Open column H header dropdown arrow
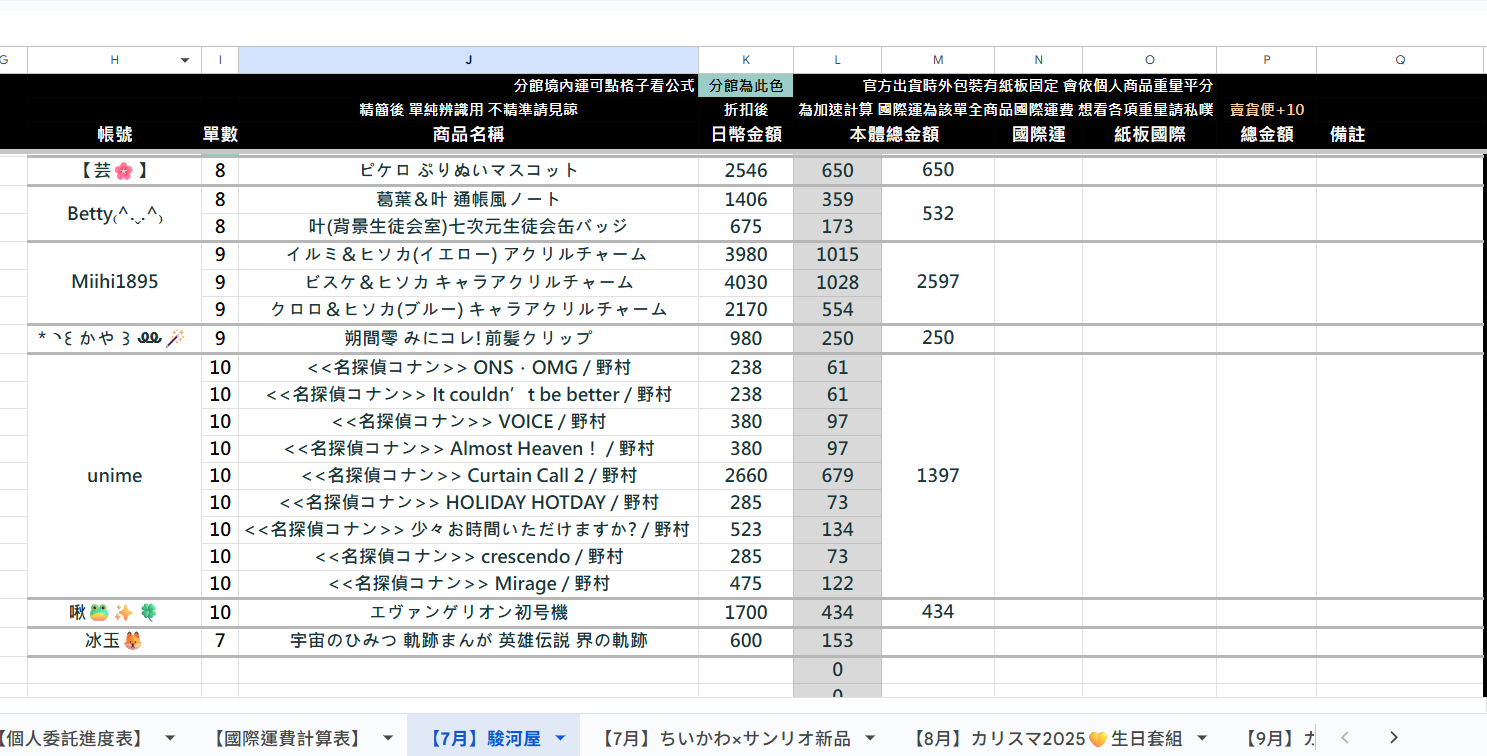 point(185,60)
